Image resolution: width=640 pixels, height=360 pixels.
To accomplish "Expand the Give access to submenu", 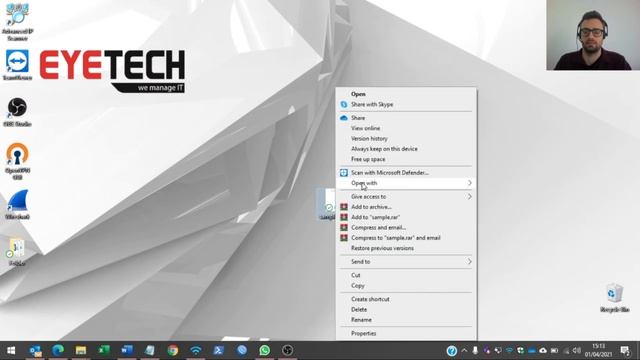I will tap(406, 197).
